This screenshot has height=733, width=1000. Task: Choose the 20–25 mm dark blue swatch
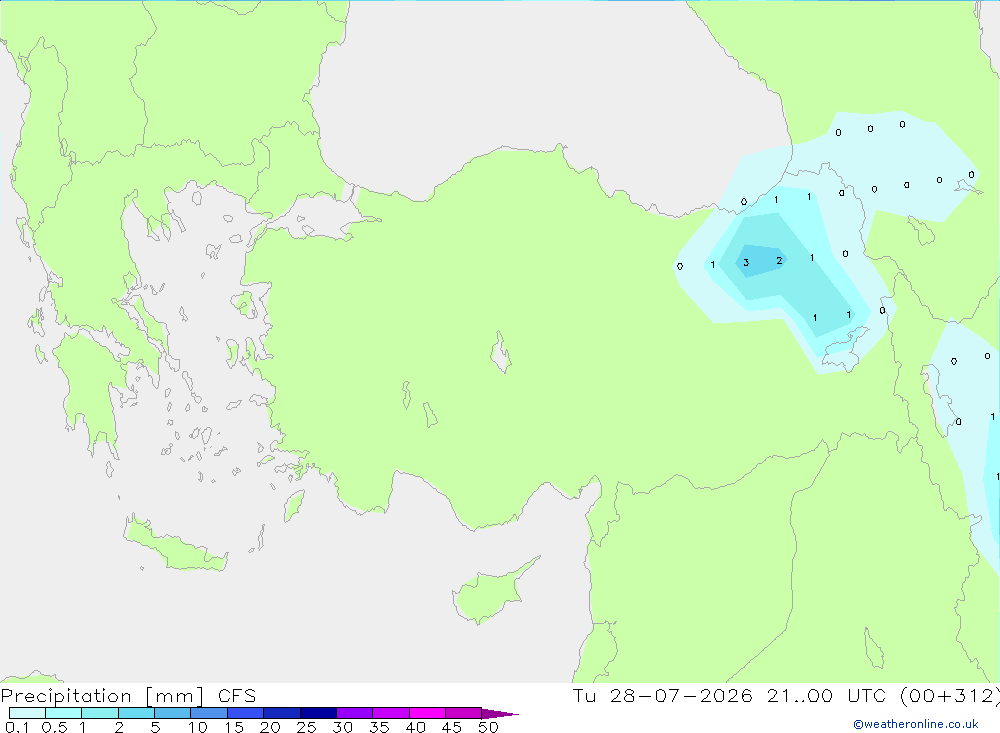[282, 713]
